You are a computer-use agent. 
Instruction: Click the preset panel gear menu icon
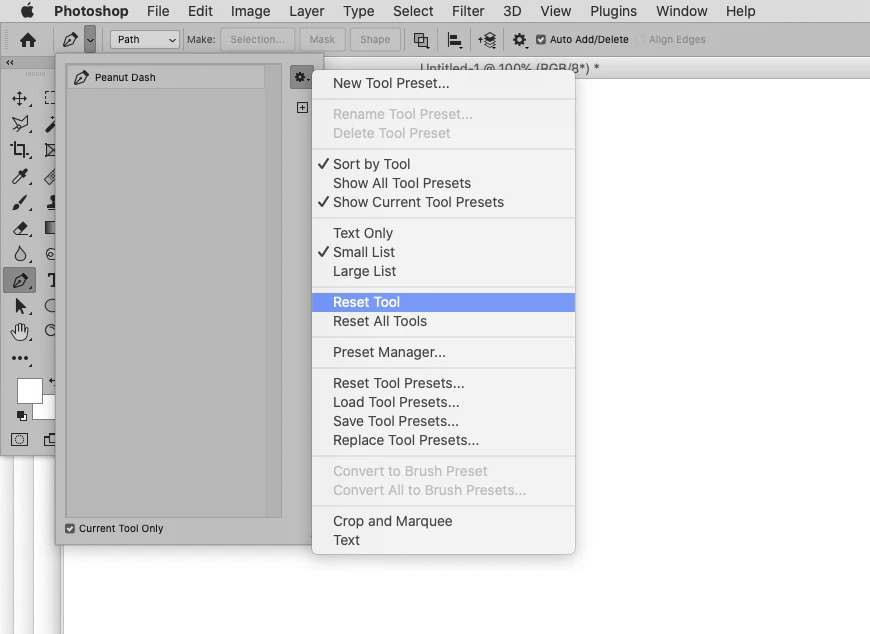301,77
